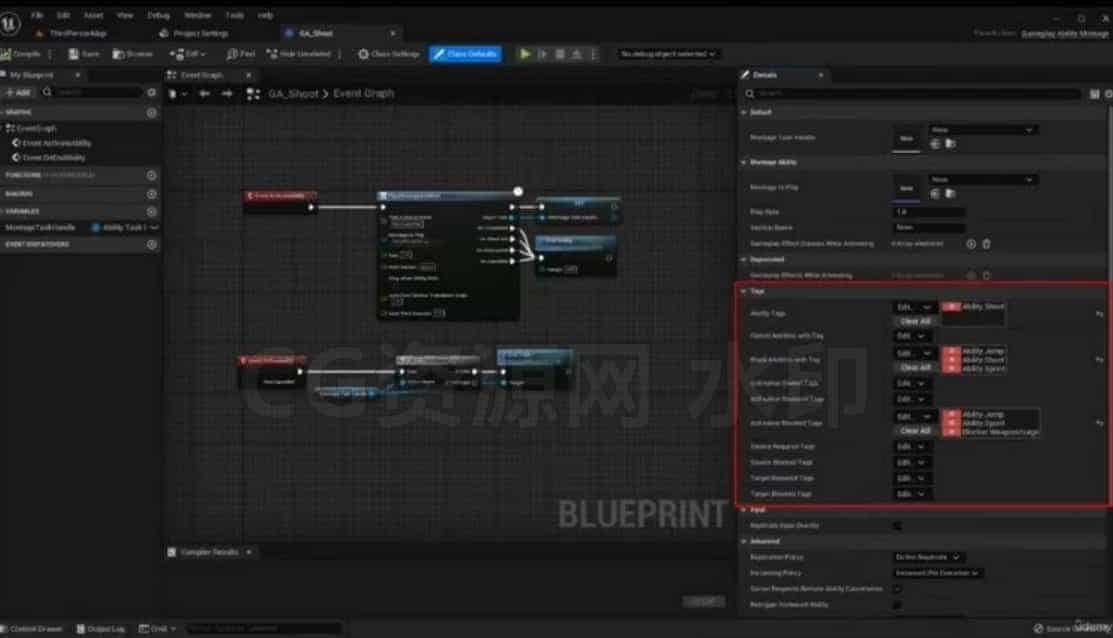Click the Unreal Engine logo
The height and width of the screenshot is (638, 1113).
click(x=9, y=23)
